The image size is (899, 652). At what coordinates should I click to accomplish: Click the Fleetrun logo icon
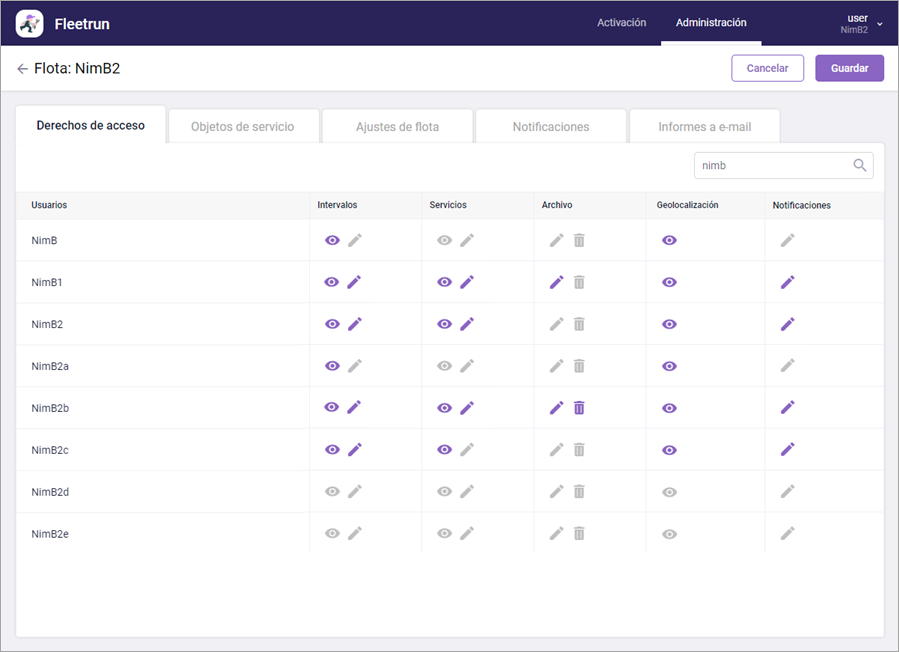[30, 23]
